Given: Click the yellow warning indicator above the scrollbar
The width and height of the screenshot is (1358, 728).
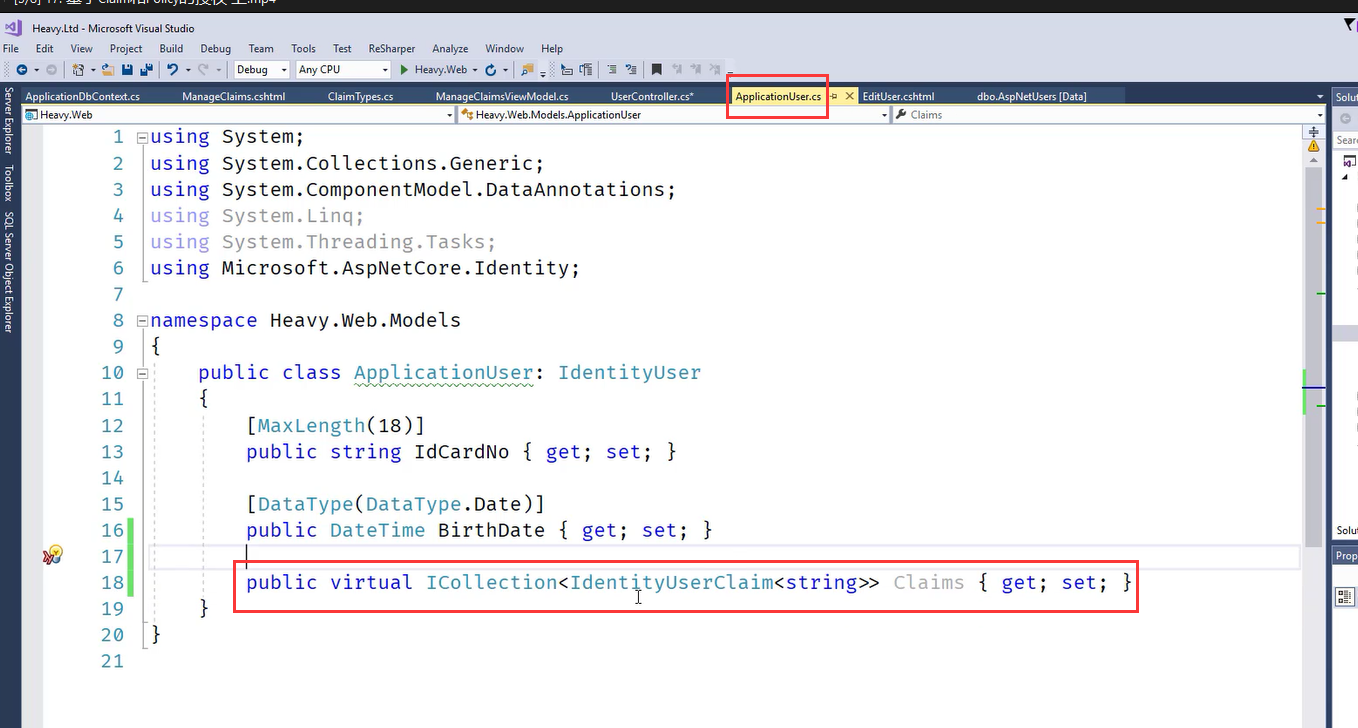Looking at the screenshot, I should [x=1314, y=146].
